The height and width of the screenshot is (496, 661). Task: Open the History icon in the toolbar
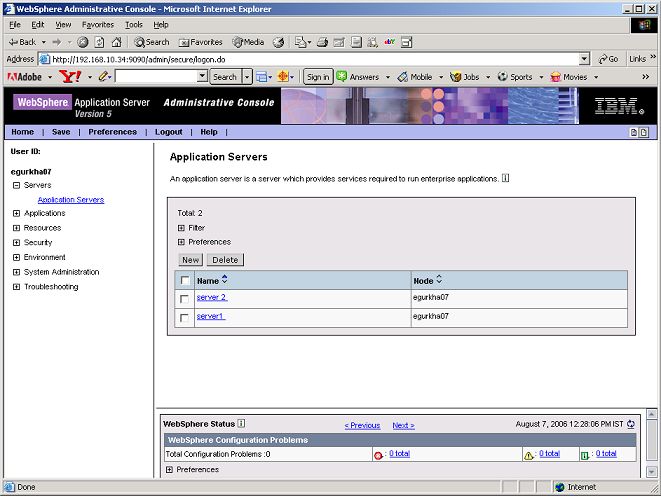tap(278, 42)
